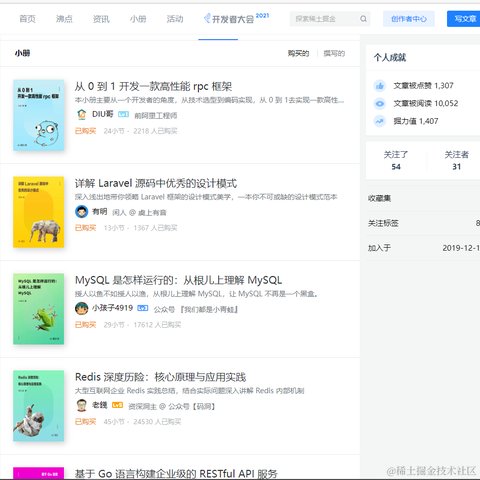The height and width of the screenshot is (480, 480).
Task: Click the eye article-views icon
Action: (x=380, y=104)
